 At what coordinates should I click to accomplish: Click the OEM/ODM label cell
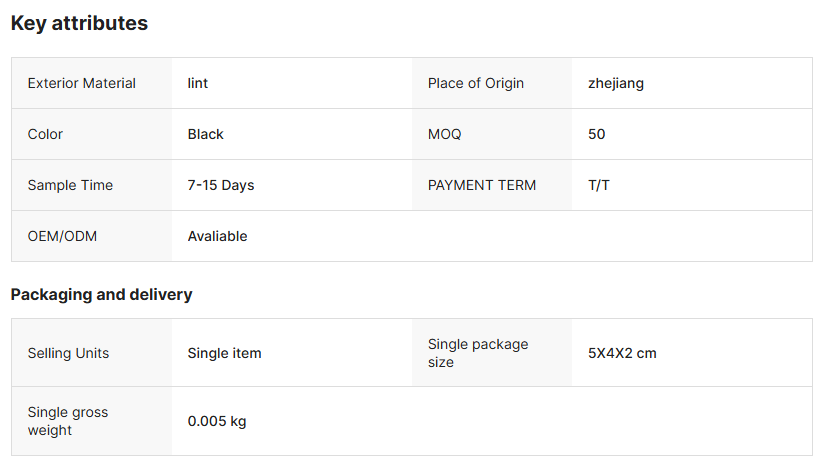point(63,236)
